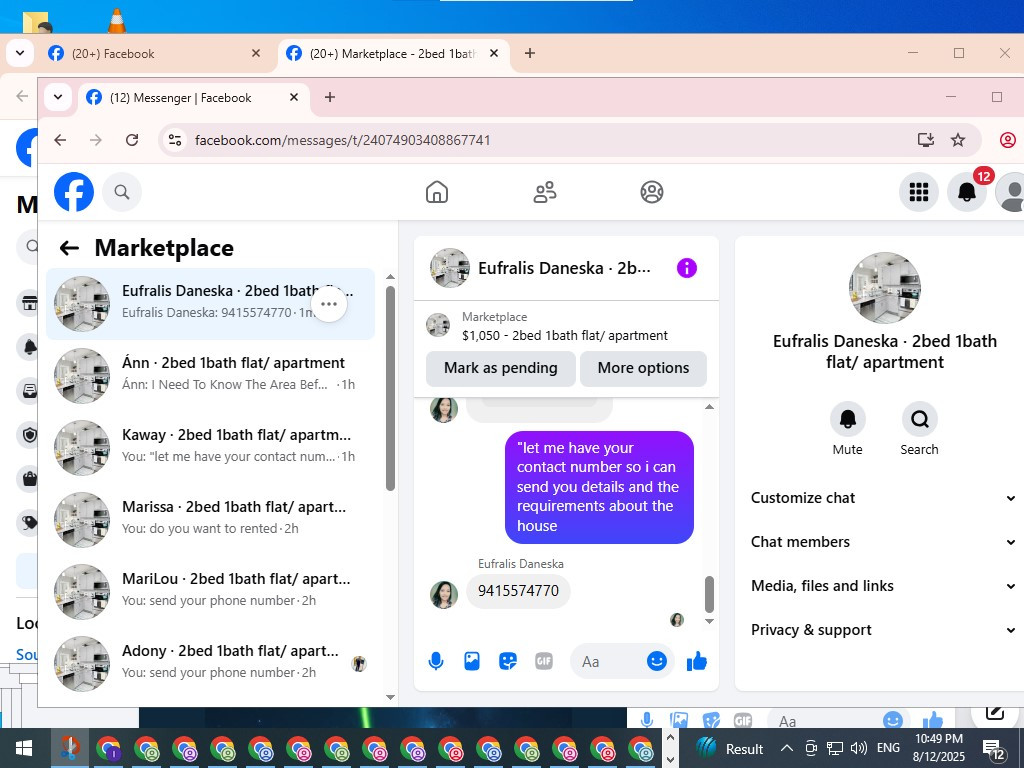Click the facebook.com address bar URL
The image size is (1024, 768).
342,140
